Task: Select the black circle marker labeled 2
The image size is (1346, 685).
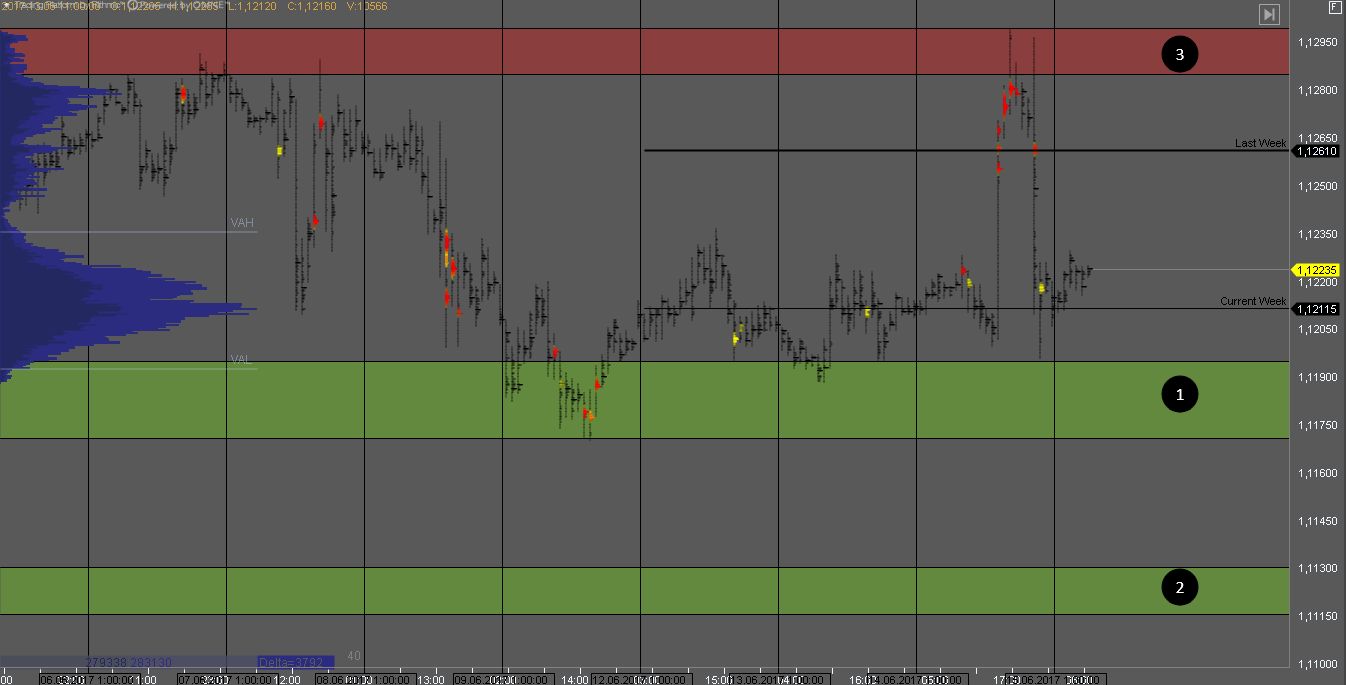Action: [x=1179, y=587]
